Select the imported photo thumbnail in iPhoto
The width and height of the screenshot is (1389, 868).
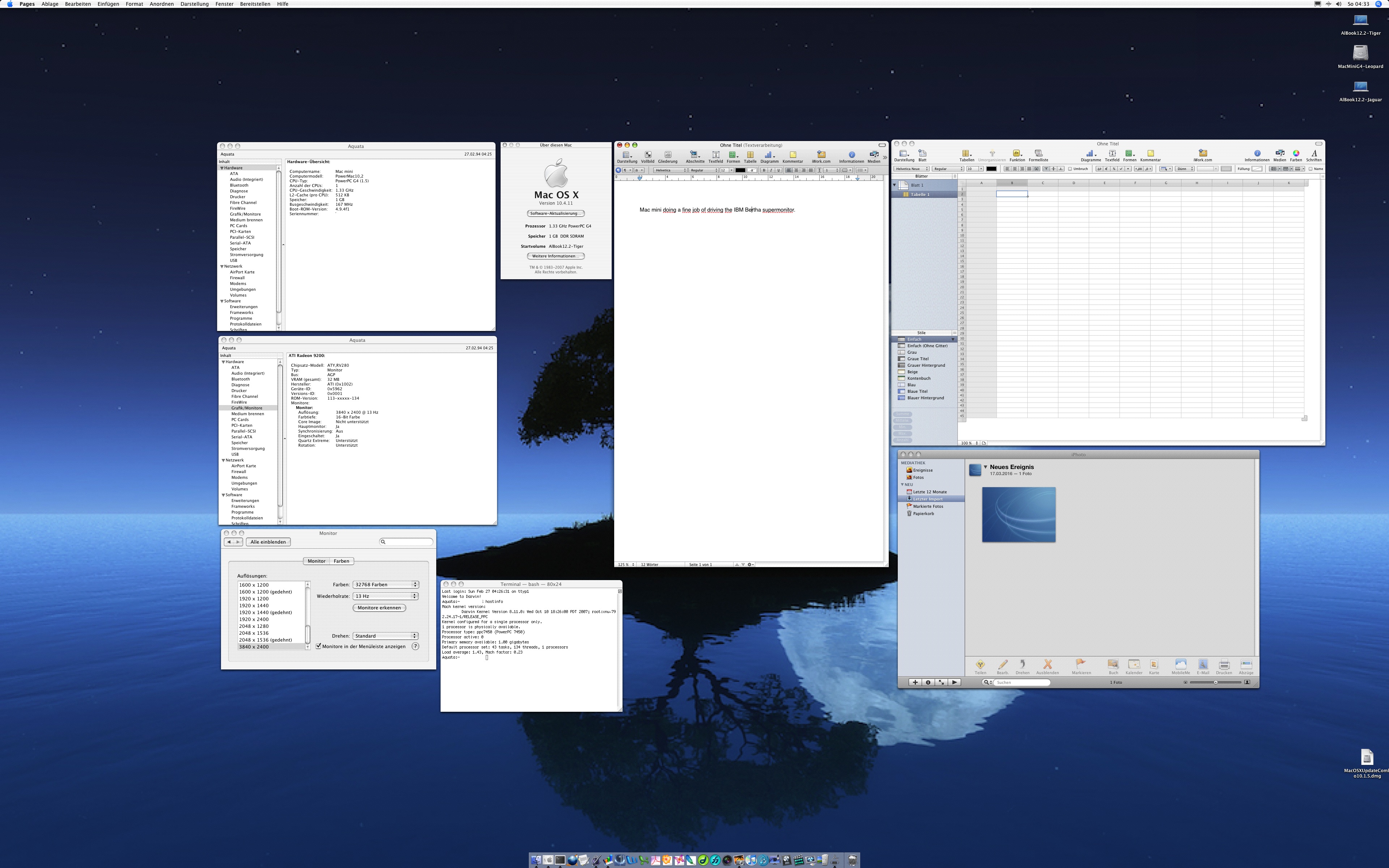[x=1018, y=514]
